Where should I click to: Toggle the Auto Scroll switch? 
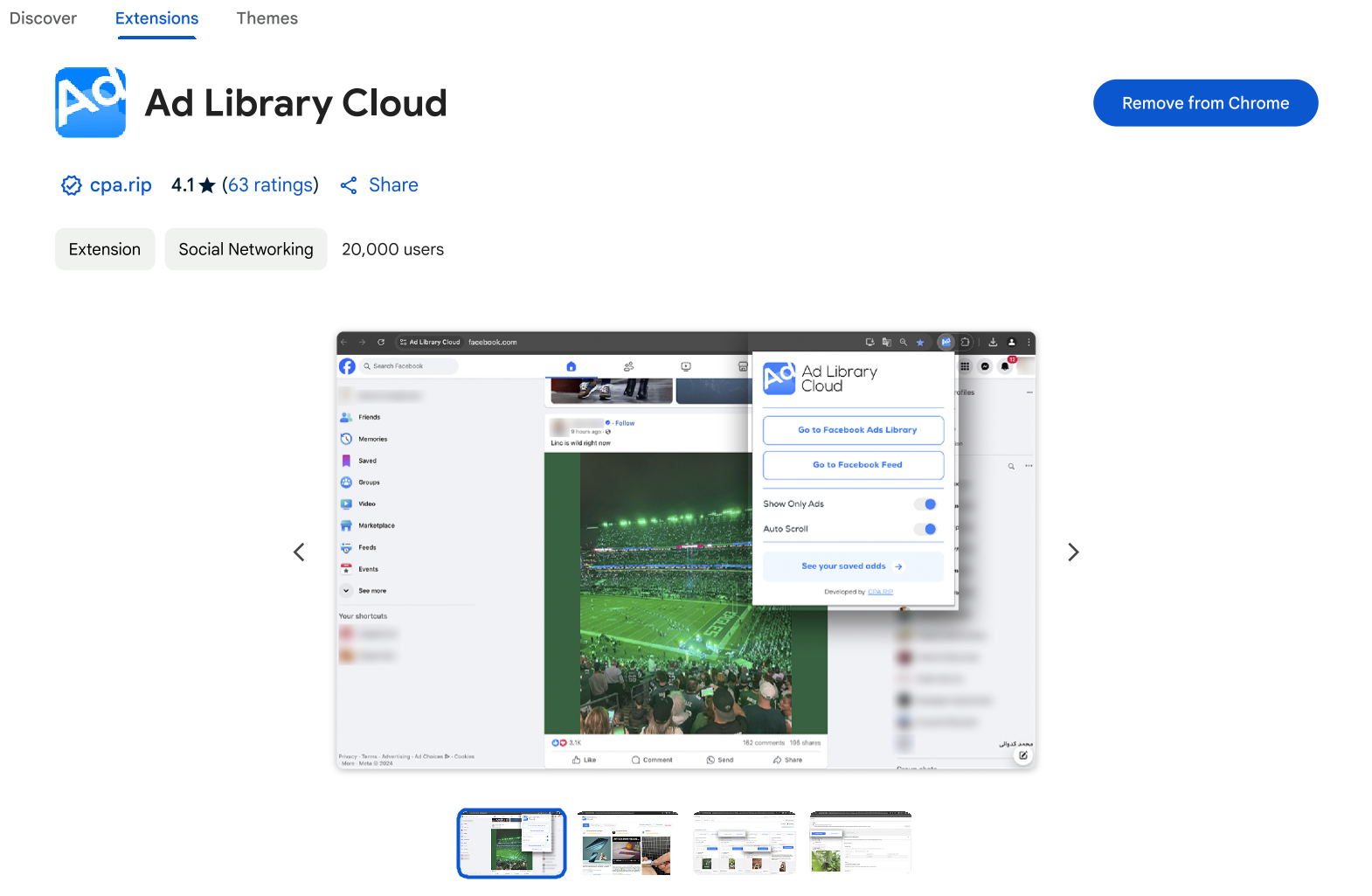(925, 529)
